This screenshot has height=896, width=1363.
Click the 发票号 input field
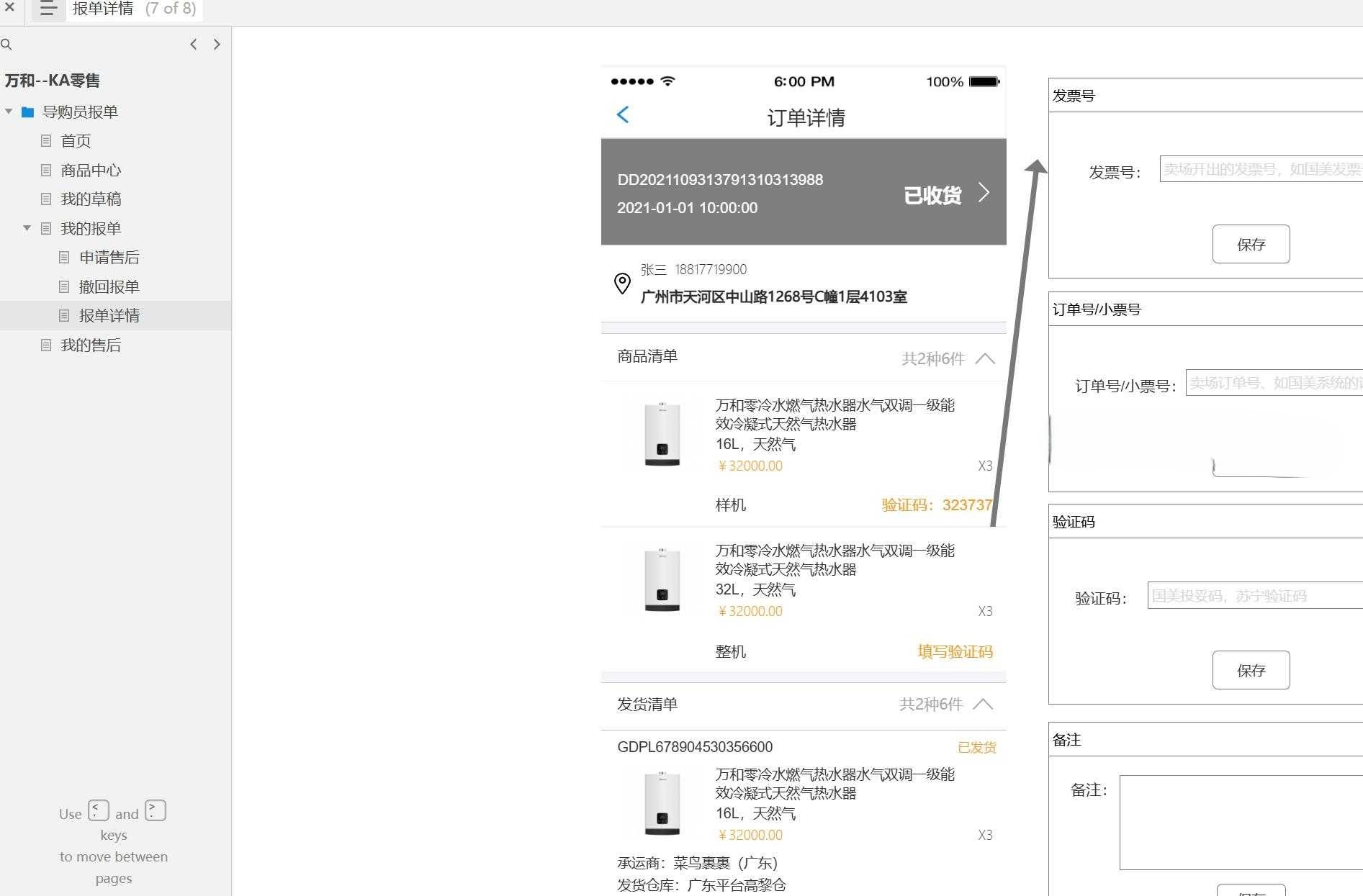pyautogui.click(x=1260, y=170)
